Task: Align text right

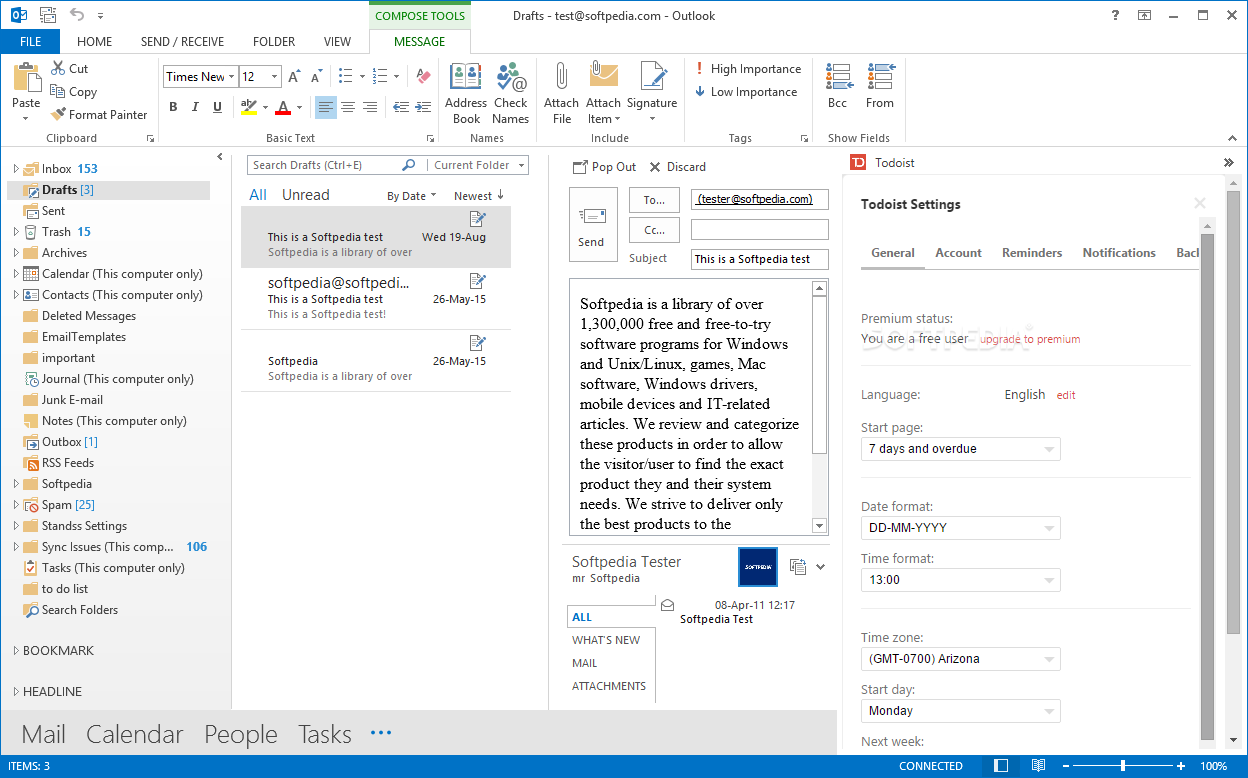Action: coord(370,107)
